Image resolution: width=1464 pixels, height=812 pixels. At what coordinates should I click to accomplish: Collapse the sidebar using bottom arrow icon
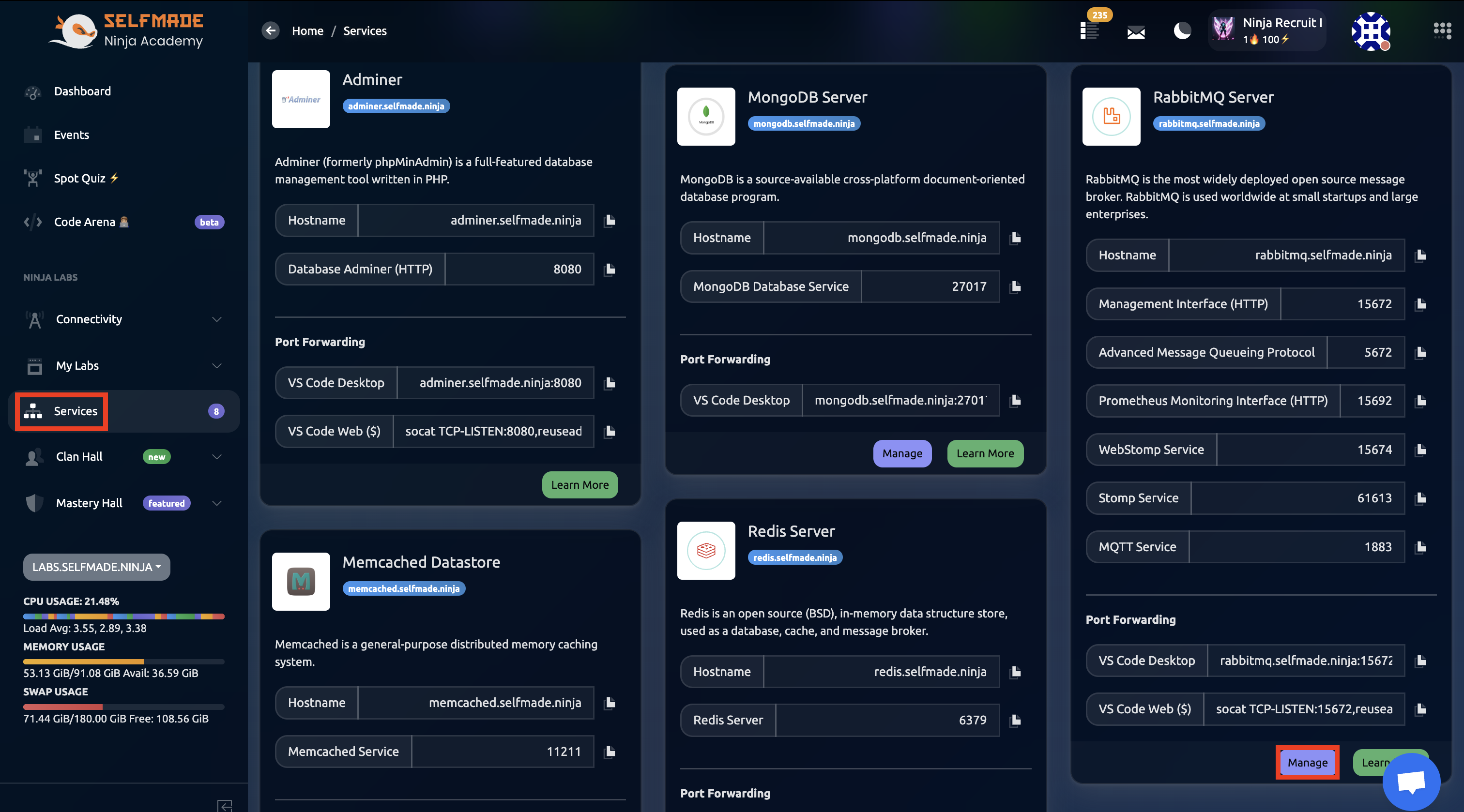225,805
